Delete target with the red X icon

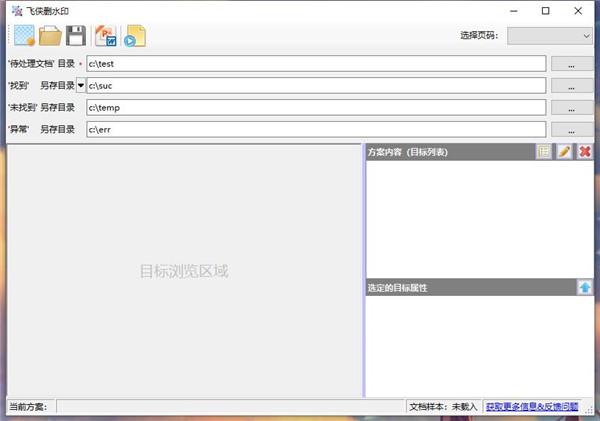585,152
